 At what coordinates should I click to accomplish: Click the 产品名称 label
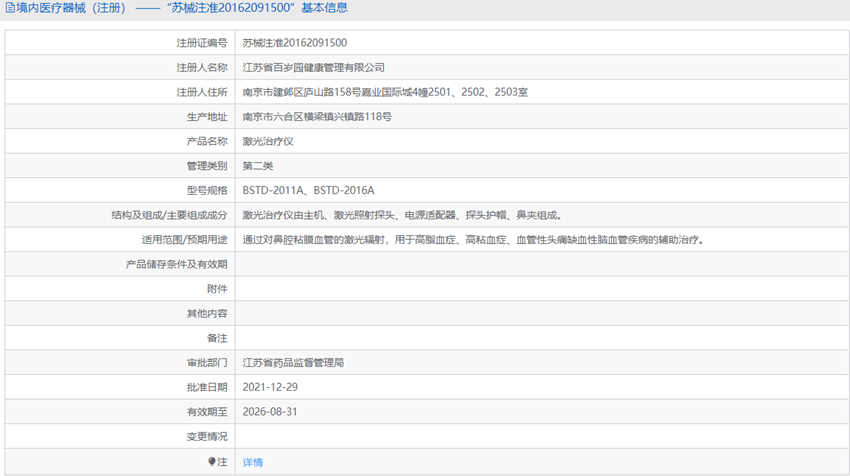pyautogui.click(x=207, y=141)
